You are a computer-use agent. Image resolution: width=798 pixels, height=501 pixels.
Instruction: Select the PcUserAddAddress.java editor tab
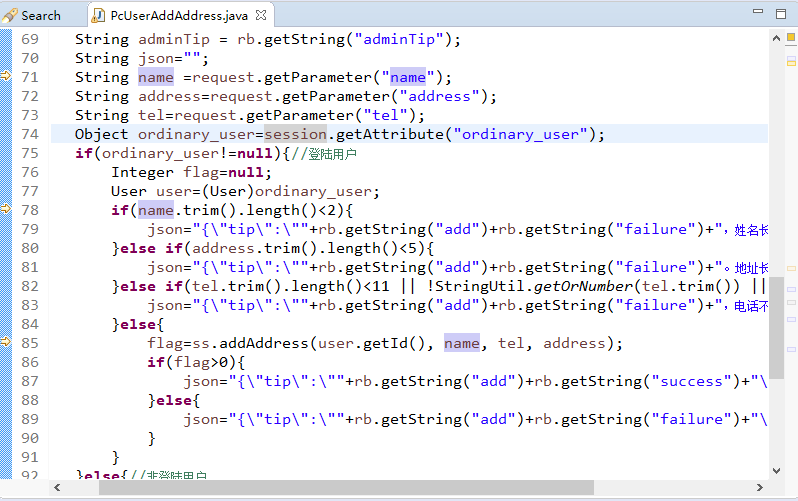click(x=179, y=16)
